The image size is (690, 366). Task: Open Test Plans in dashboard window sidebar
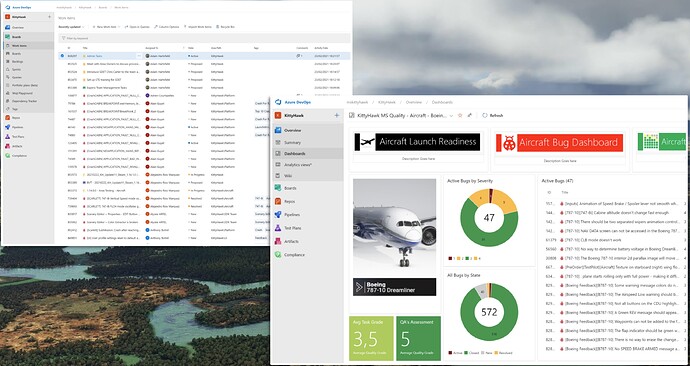point(288,228)
